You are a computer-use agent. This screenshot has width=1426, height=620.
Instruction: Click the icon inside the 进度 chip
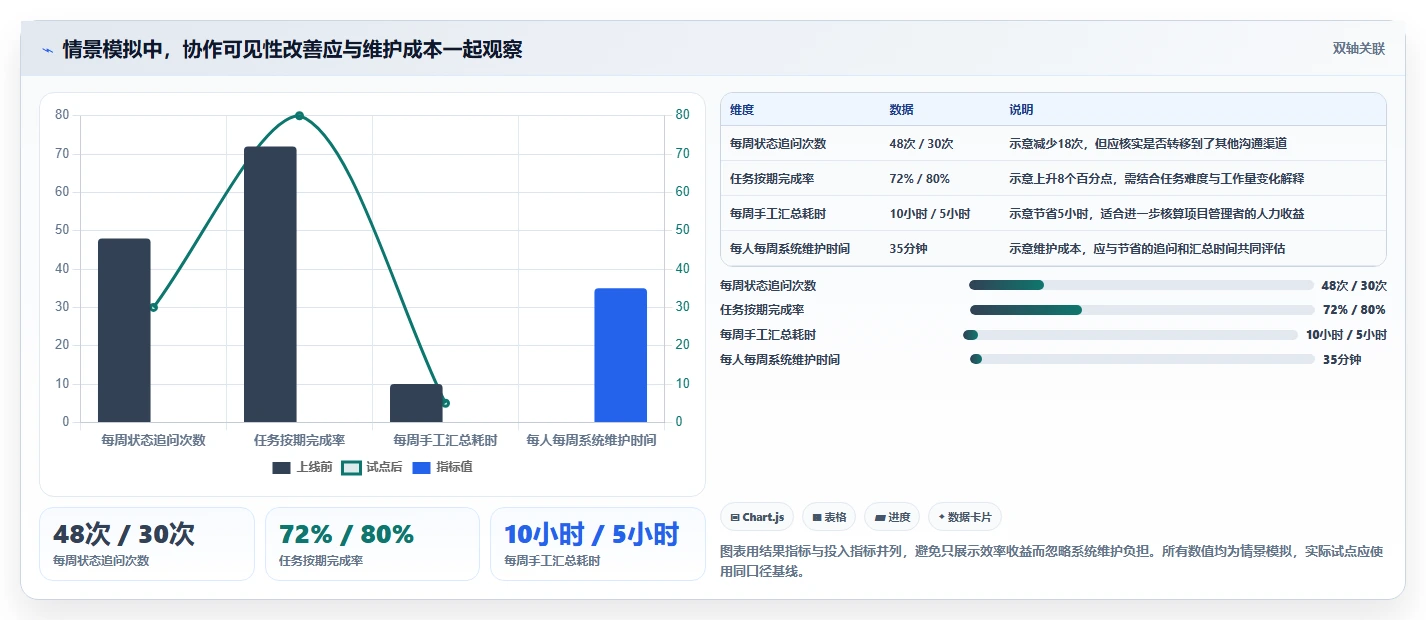coord(879,517)
